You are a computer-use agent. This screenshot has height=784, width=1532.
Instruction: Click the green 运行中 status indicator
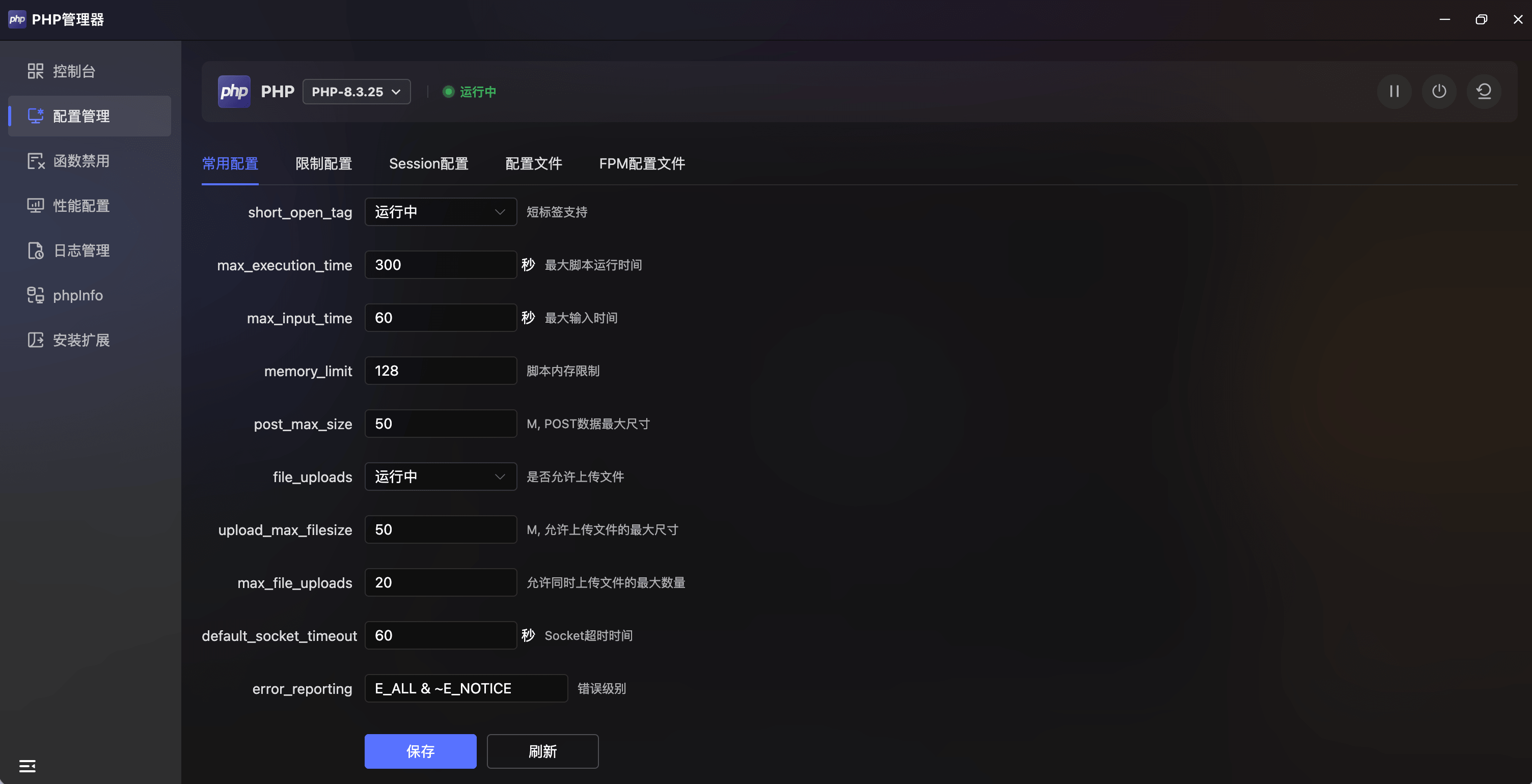pos(469,92)
